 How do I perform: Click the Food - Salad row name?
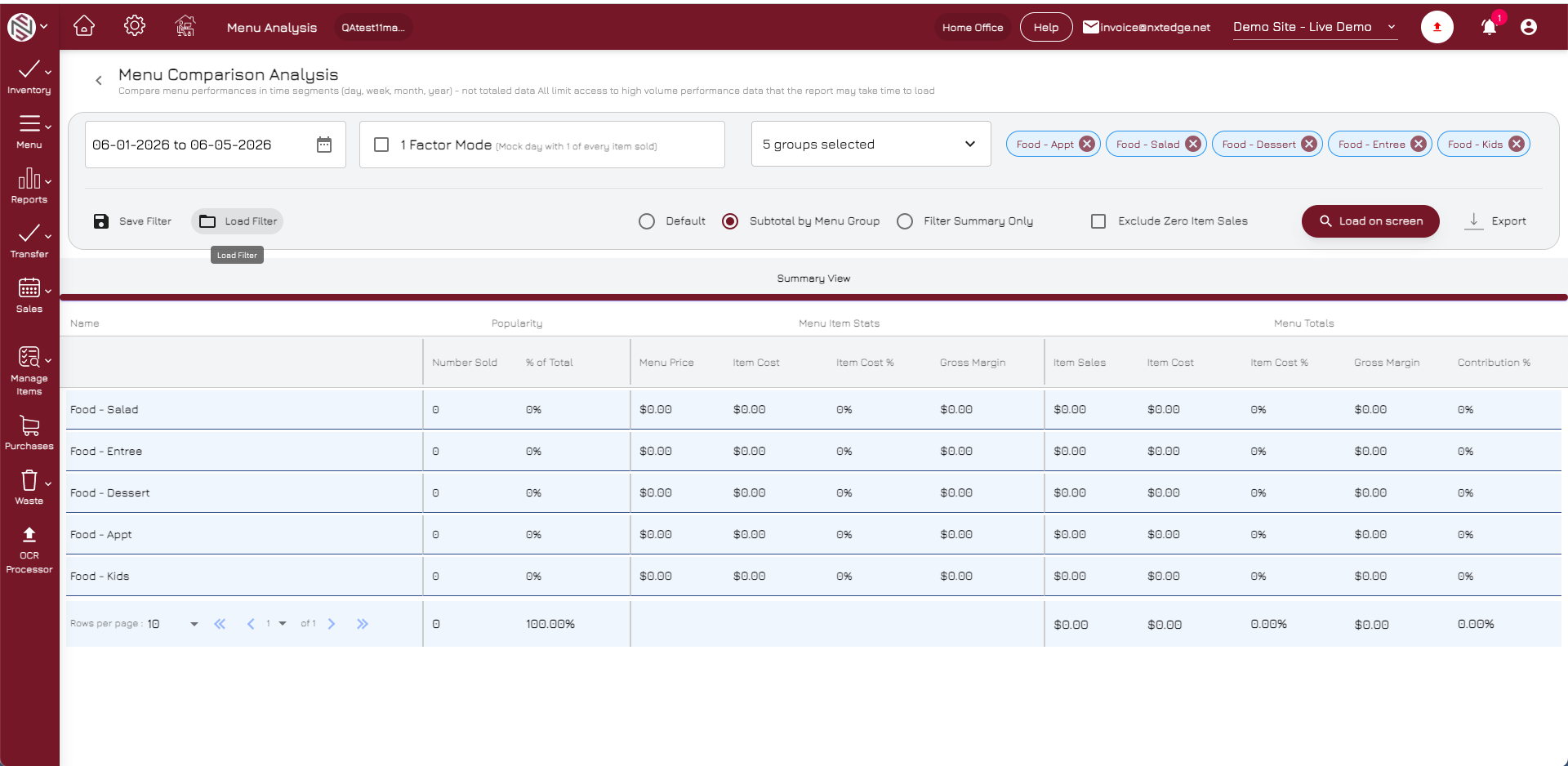(105, 409)
